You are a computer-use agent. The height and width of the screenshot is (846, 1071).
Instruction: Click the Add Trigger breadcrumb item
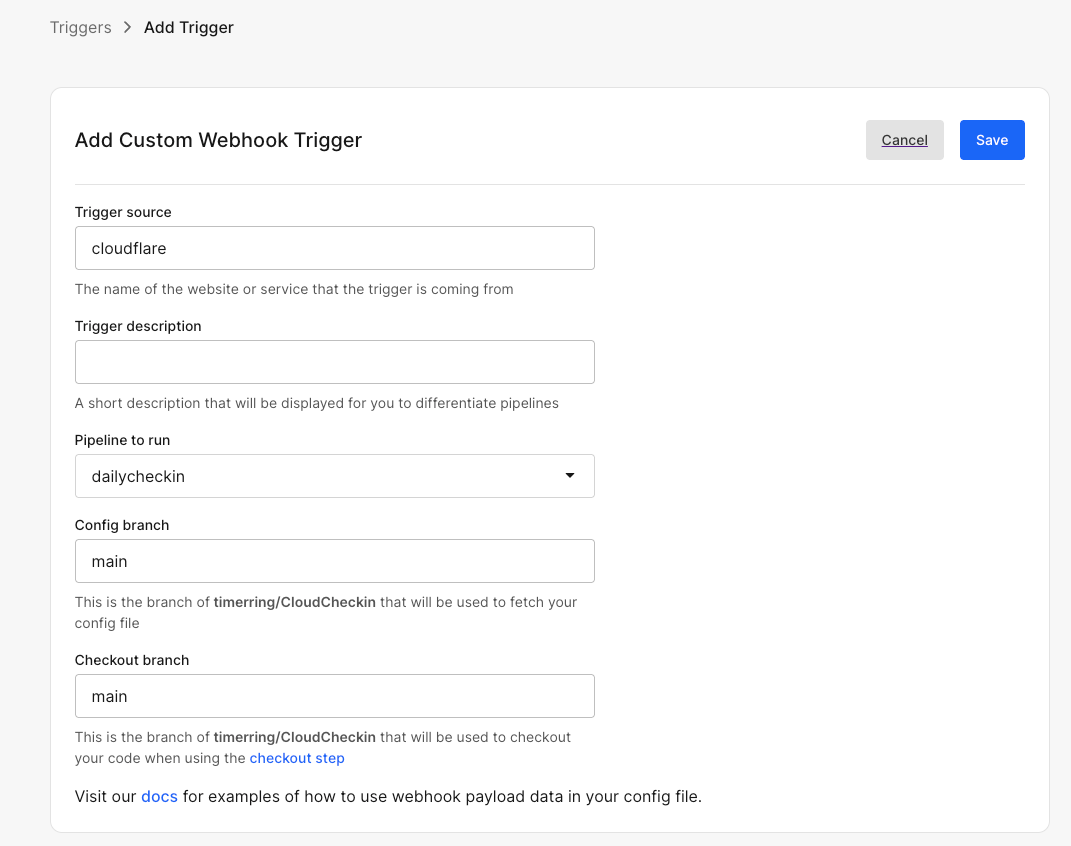[x=189, y=27]
